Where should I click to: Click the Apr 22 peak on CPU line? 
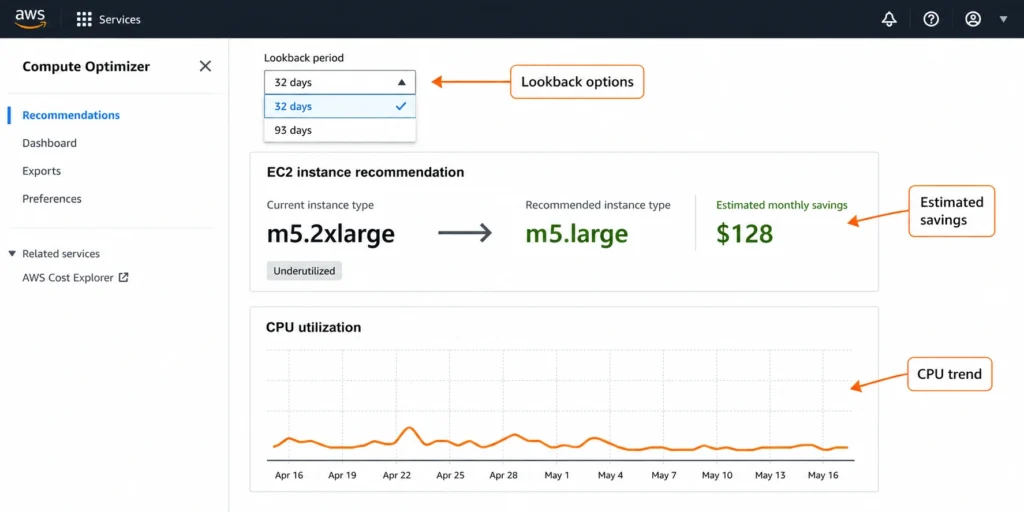(409, 428)
